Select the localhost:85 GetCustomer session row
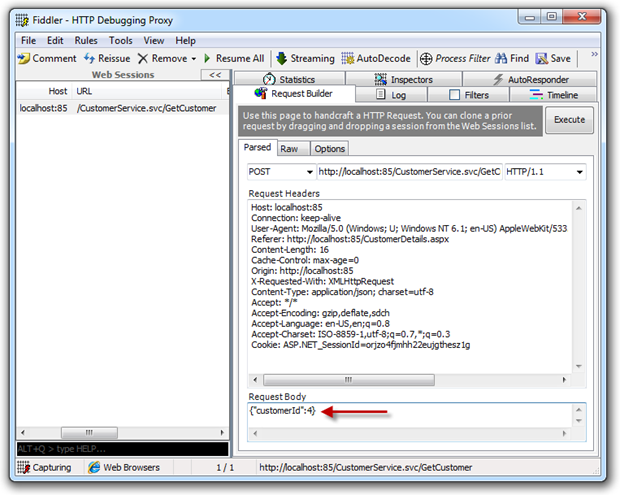The image size is (620, 495). [x=122, y=108]
